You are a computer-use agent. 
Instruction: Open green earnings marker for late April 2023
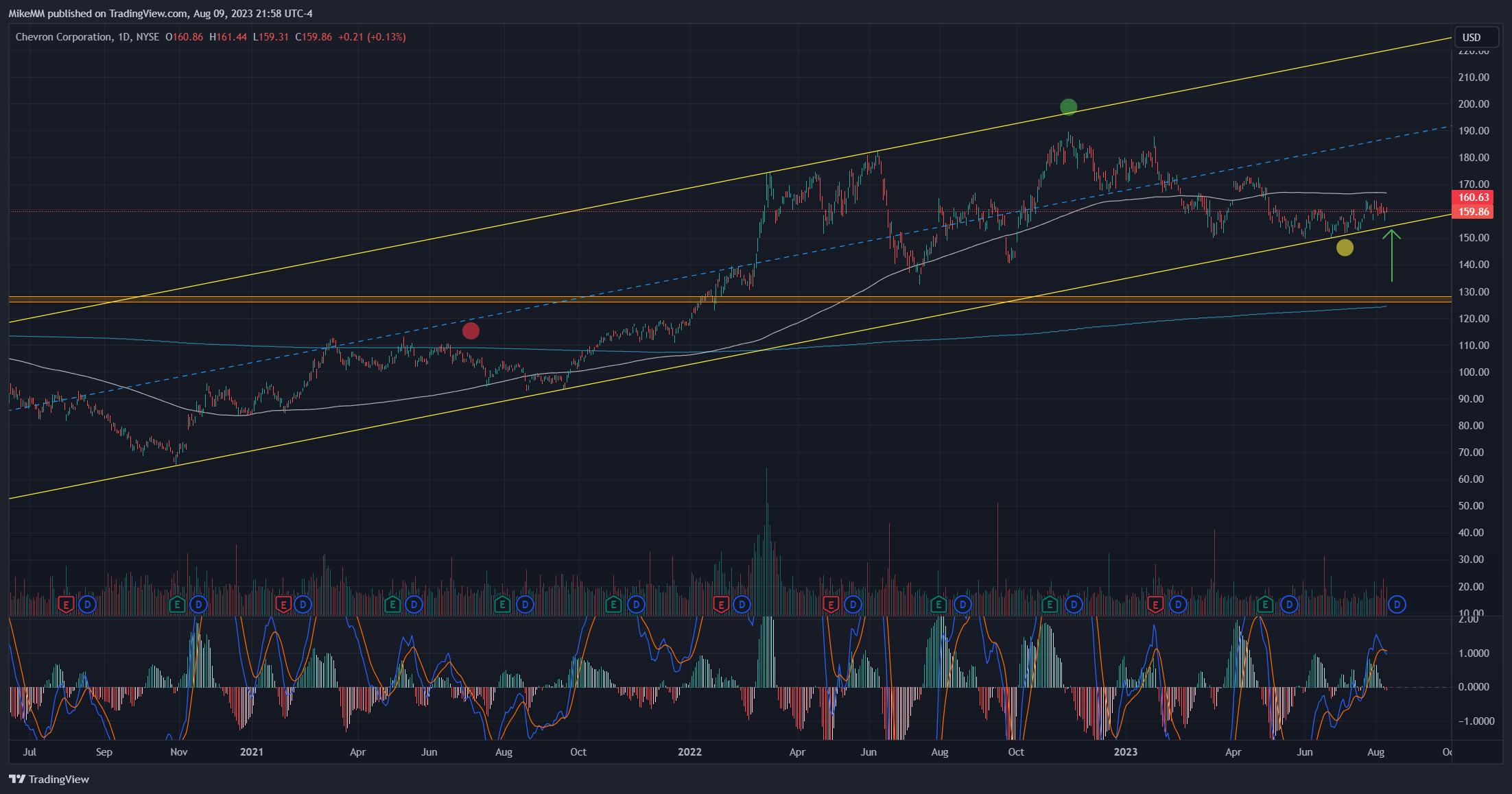pos(1265,605)
